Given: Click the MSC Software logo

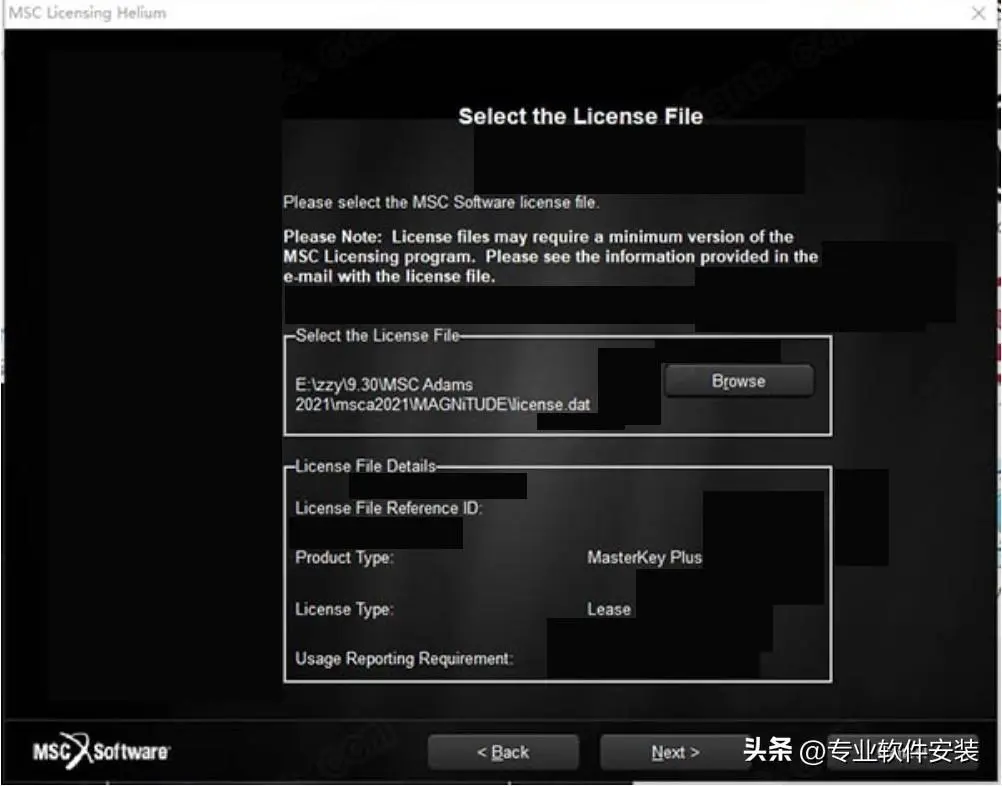Looking at the screenshot, I should [101, 751].
